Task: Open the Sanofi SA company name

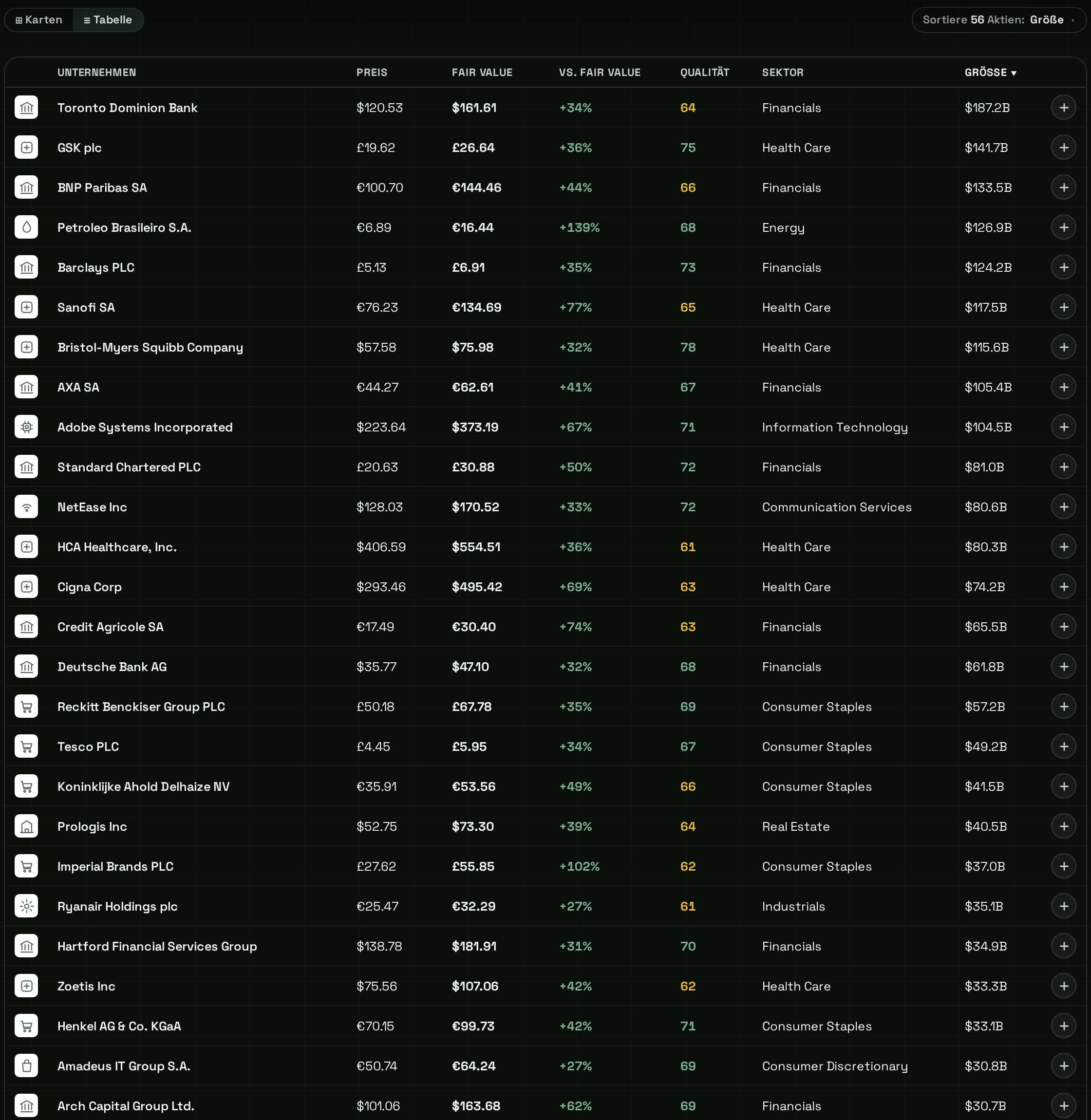Action: [x=86, y=307]
